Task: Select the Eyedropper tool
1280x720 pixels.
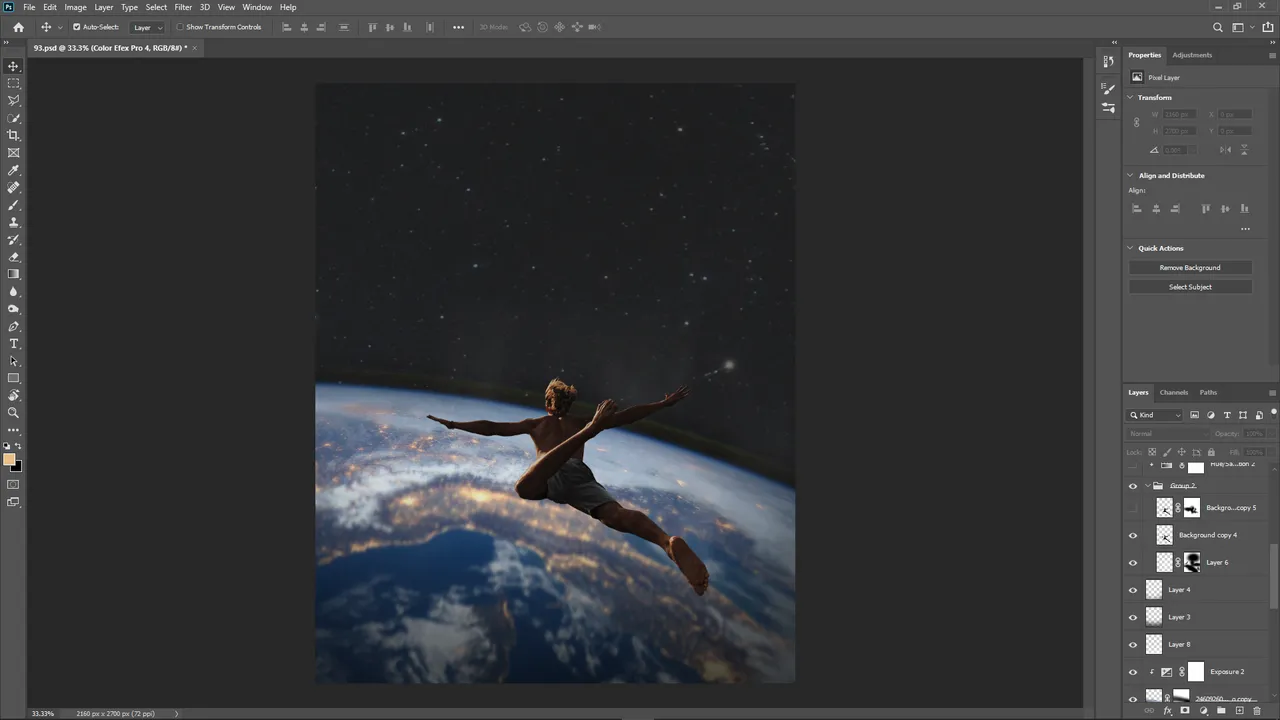Action: 13,170
